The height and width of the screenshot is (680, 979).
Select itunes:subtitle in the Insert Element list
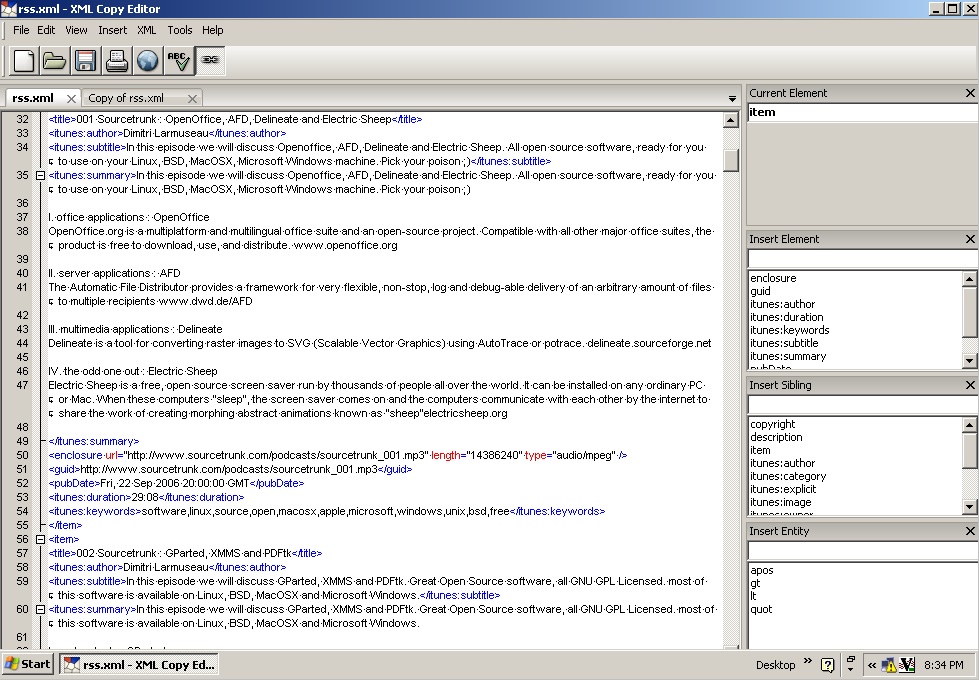coord(784,343)
